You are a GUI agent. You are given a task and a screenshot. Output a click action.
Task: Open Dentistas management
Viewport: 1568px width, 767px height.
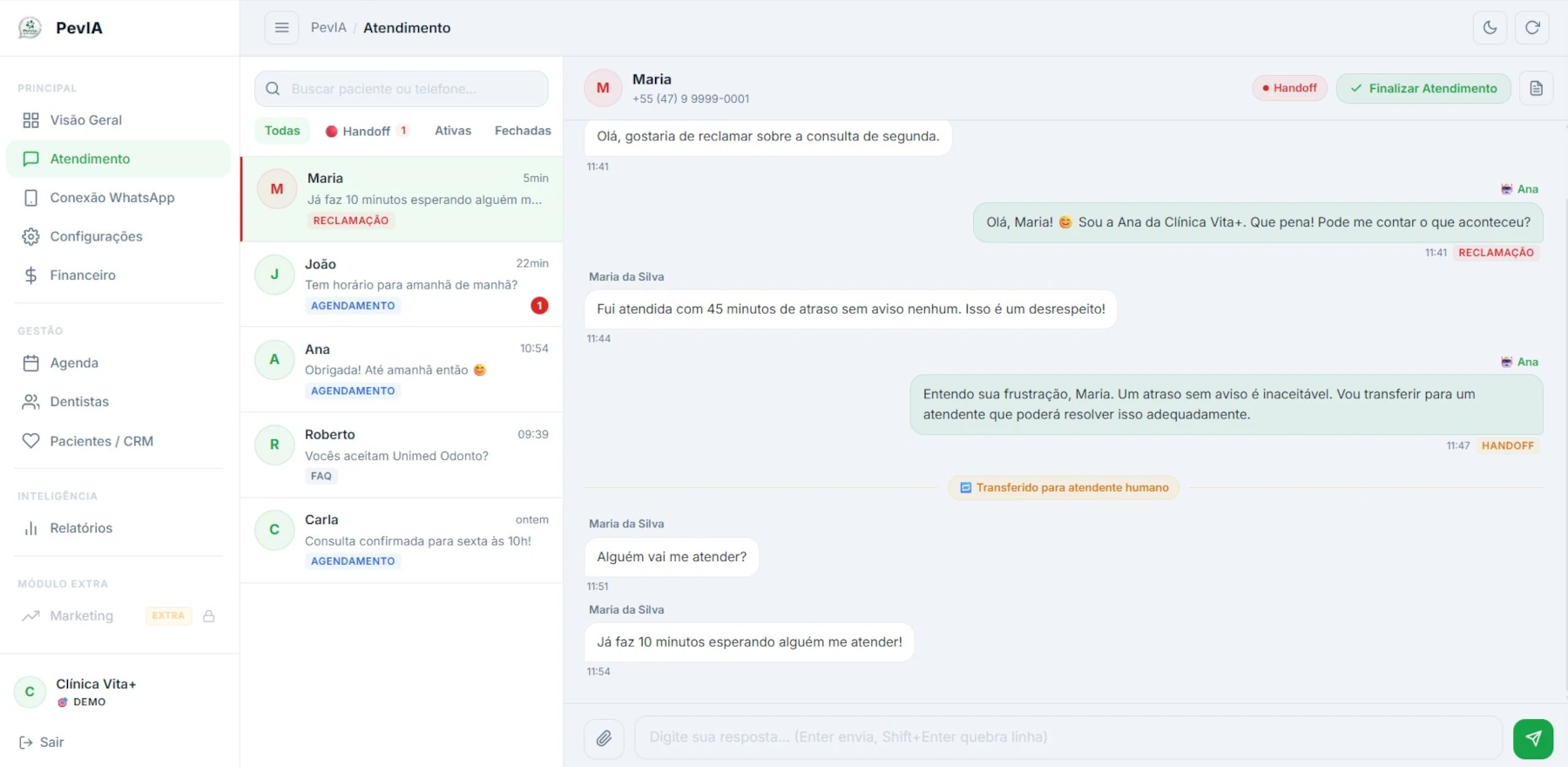click(118, 402)
